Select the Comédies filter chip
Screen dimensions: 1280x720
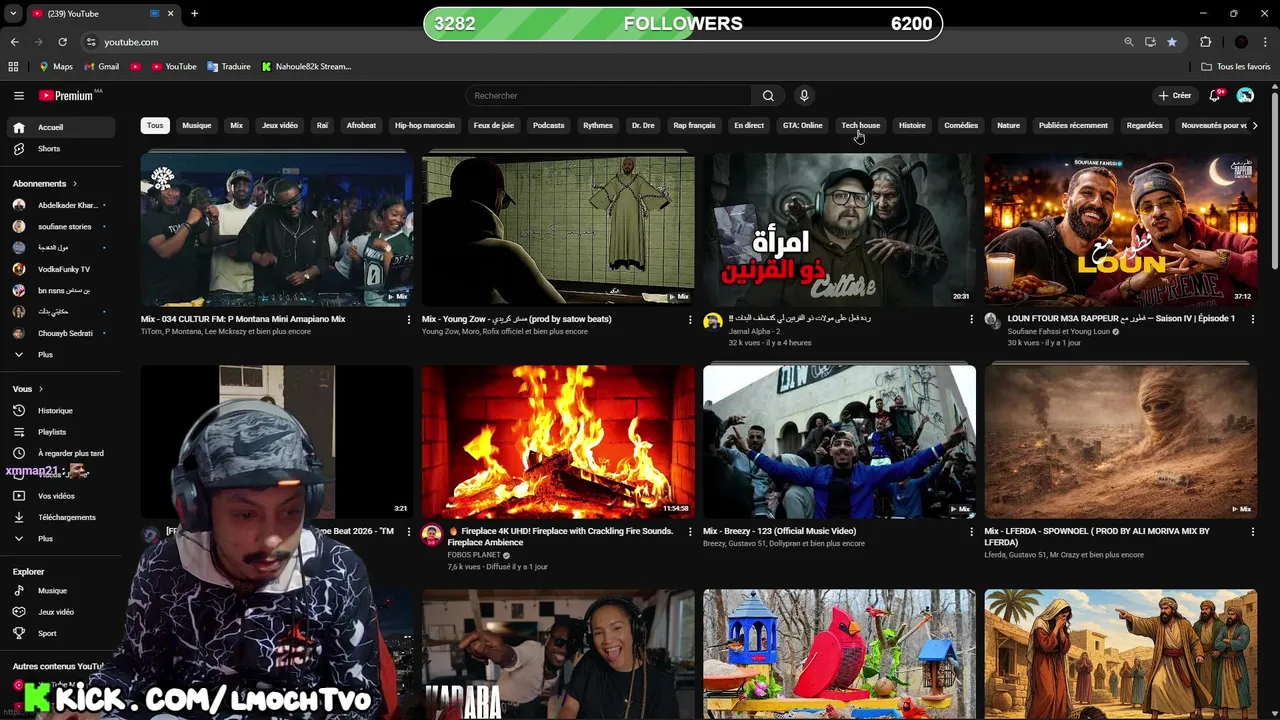[x=961, y=126]
